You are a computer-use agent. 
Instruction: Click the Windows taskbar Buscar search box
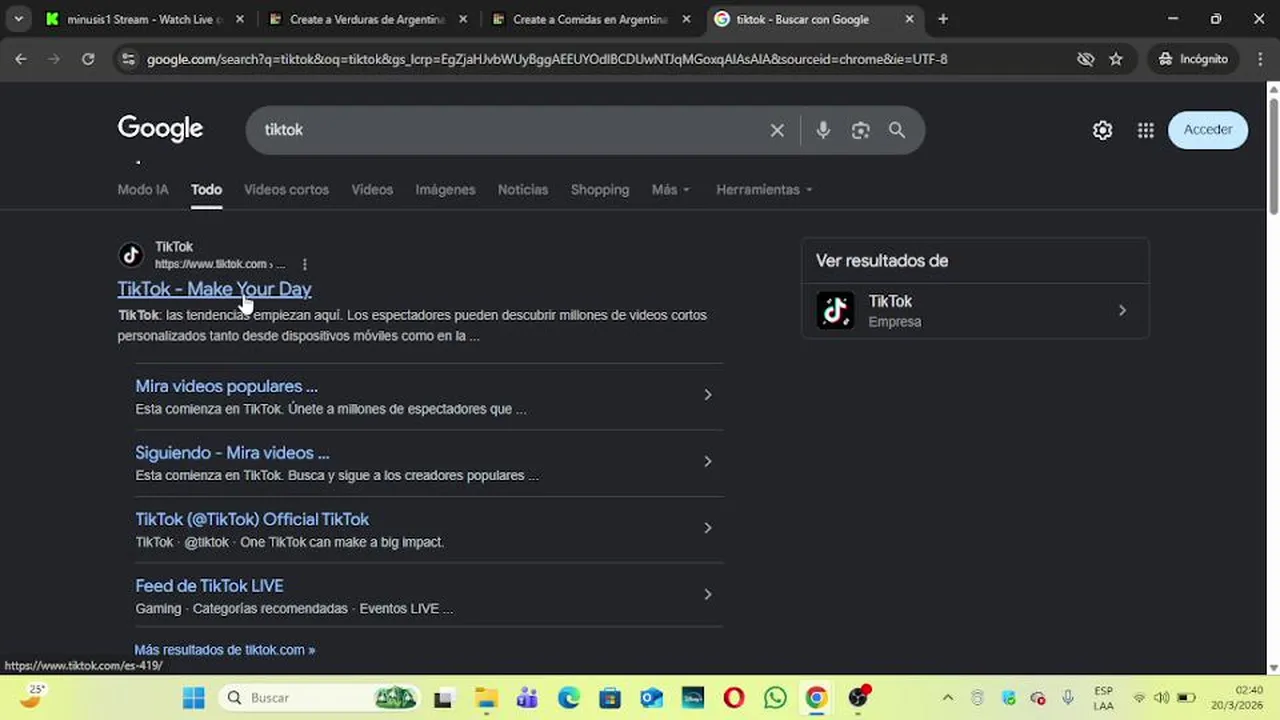tap(320, 697)
